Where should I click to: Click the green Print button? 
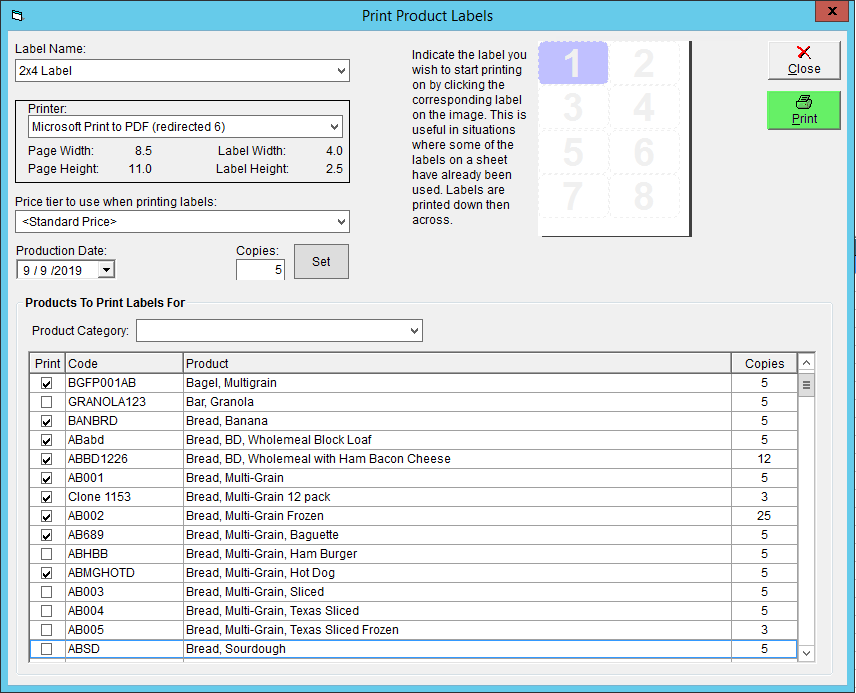tap(804, 110)
